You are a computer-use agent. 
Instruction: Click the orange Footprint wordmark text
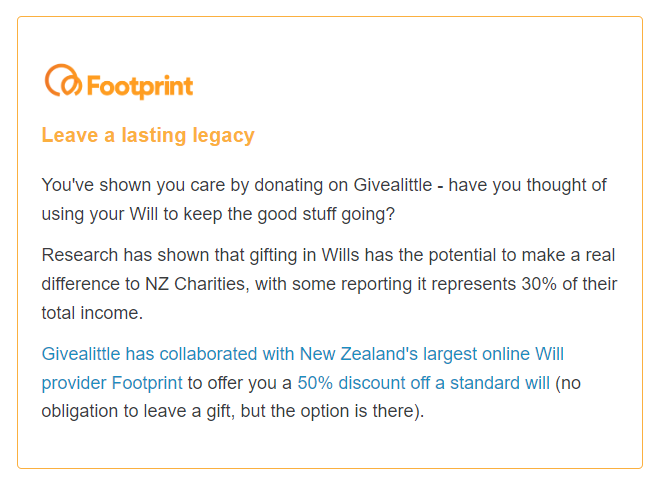coord(140,87)
